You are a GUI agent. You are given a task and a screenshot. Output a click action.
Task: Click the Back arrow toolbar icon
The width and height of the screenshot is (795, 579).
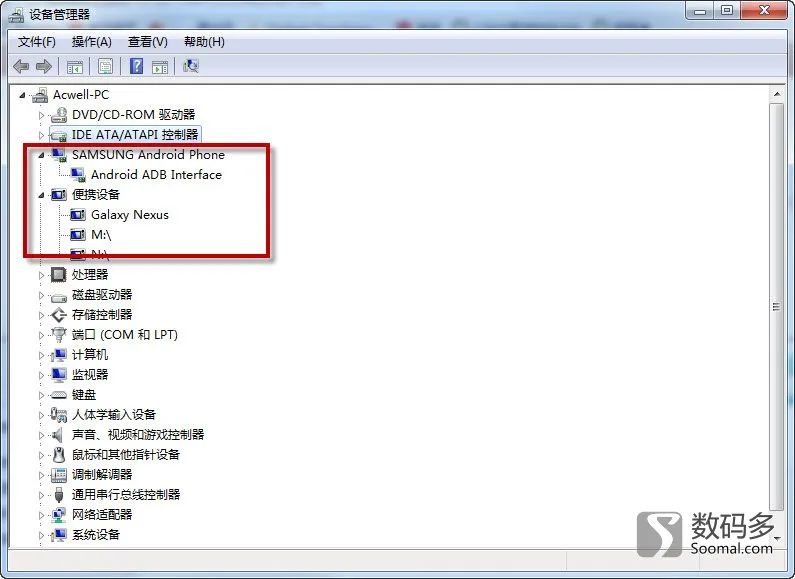point(21,66)
